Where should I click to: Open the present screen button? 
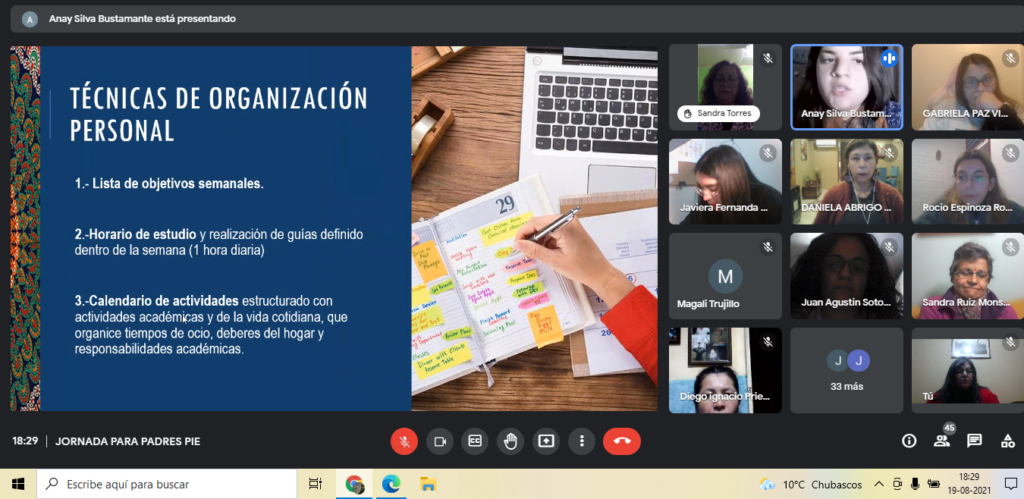545,442
